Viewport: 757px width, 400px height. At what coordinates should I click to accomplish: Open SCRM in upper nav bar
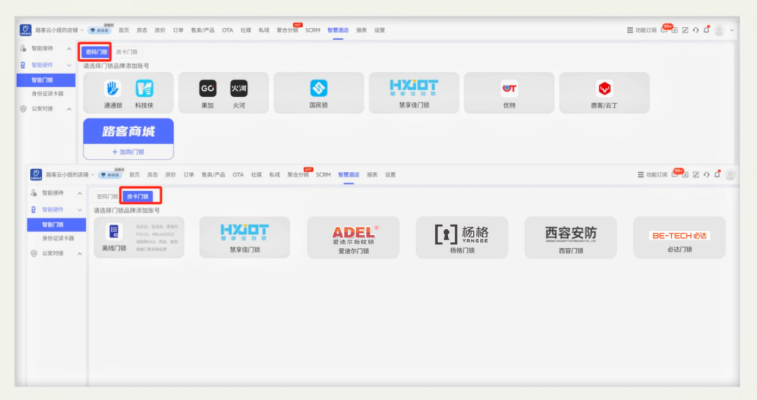click(313, 30)
